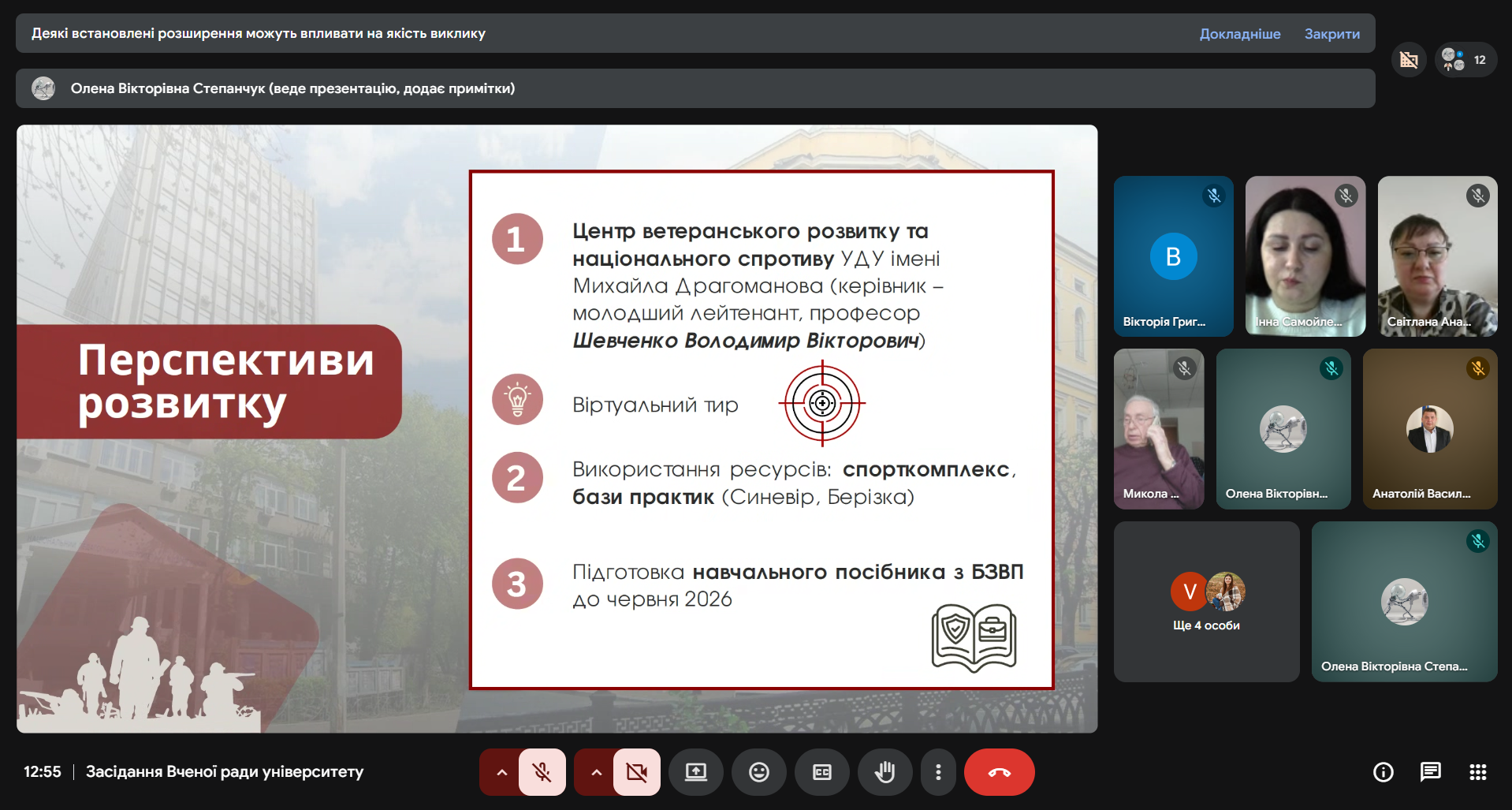Image resolution: width=1512 pixels, height=810 pixels.
Task: Dismiss notification with Закрити
Action: click(x=1331, y=33)
